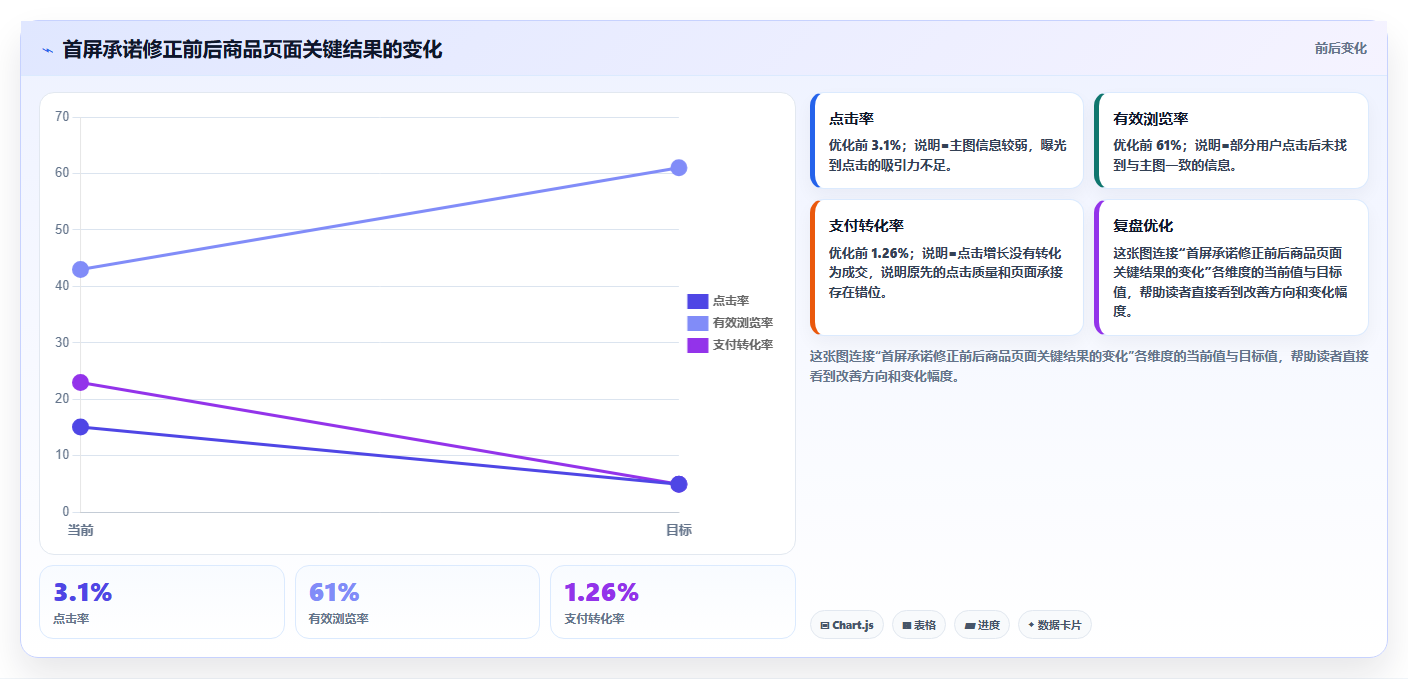Toggle the 有效浏览率 legend color box

[697, 323]
